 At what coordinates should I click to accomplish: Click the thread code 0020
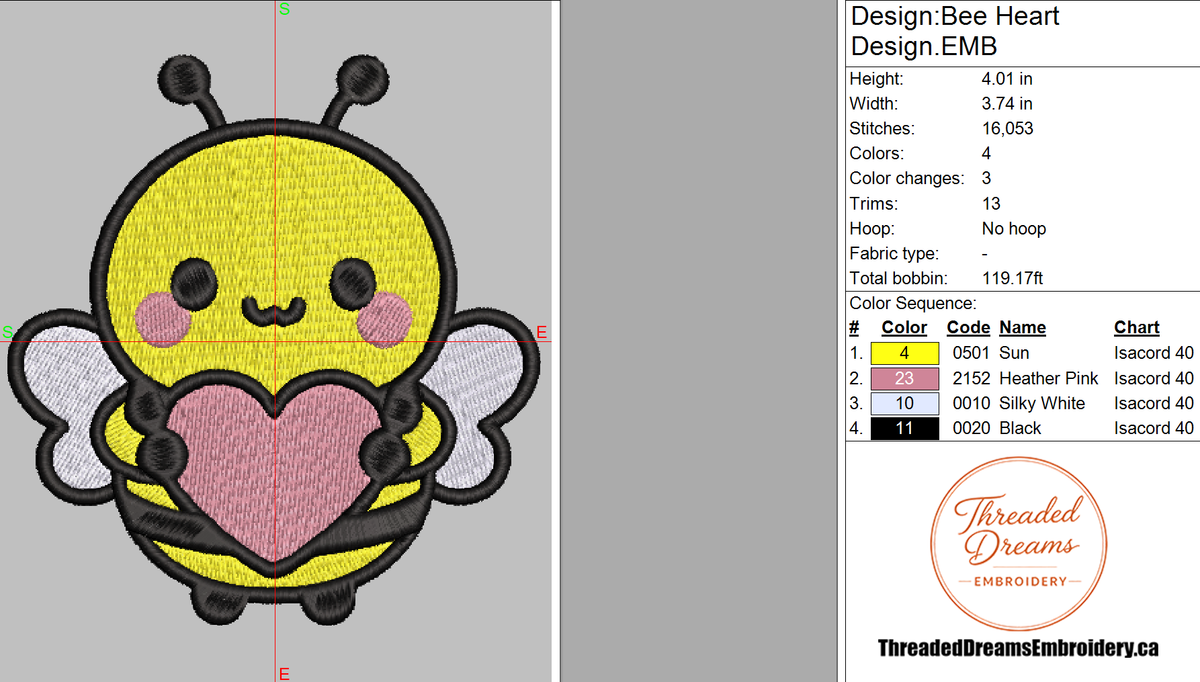click(970, 428)
